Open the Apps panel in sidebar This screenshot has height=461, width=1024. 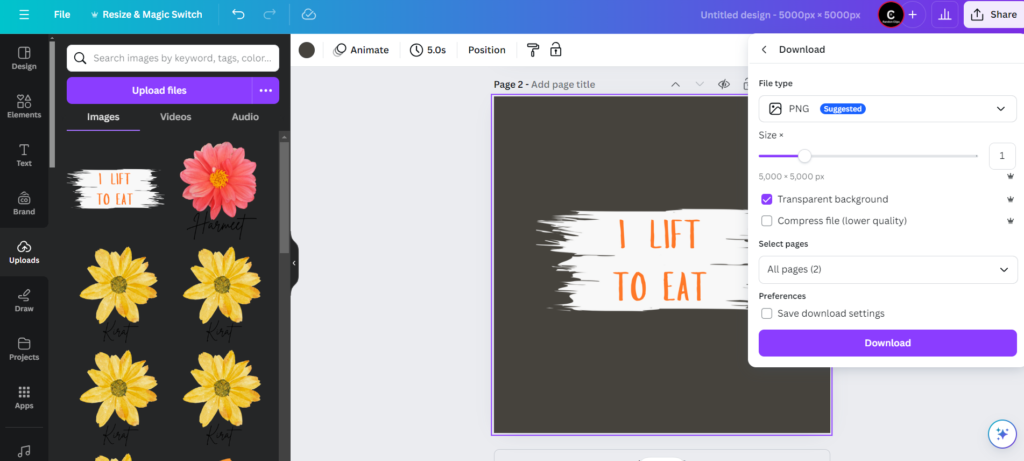pyautogui.click(x=24, y=397)
